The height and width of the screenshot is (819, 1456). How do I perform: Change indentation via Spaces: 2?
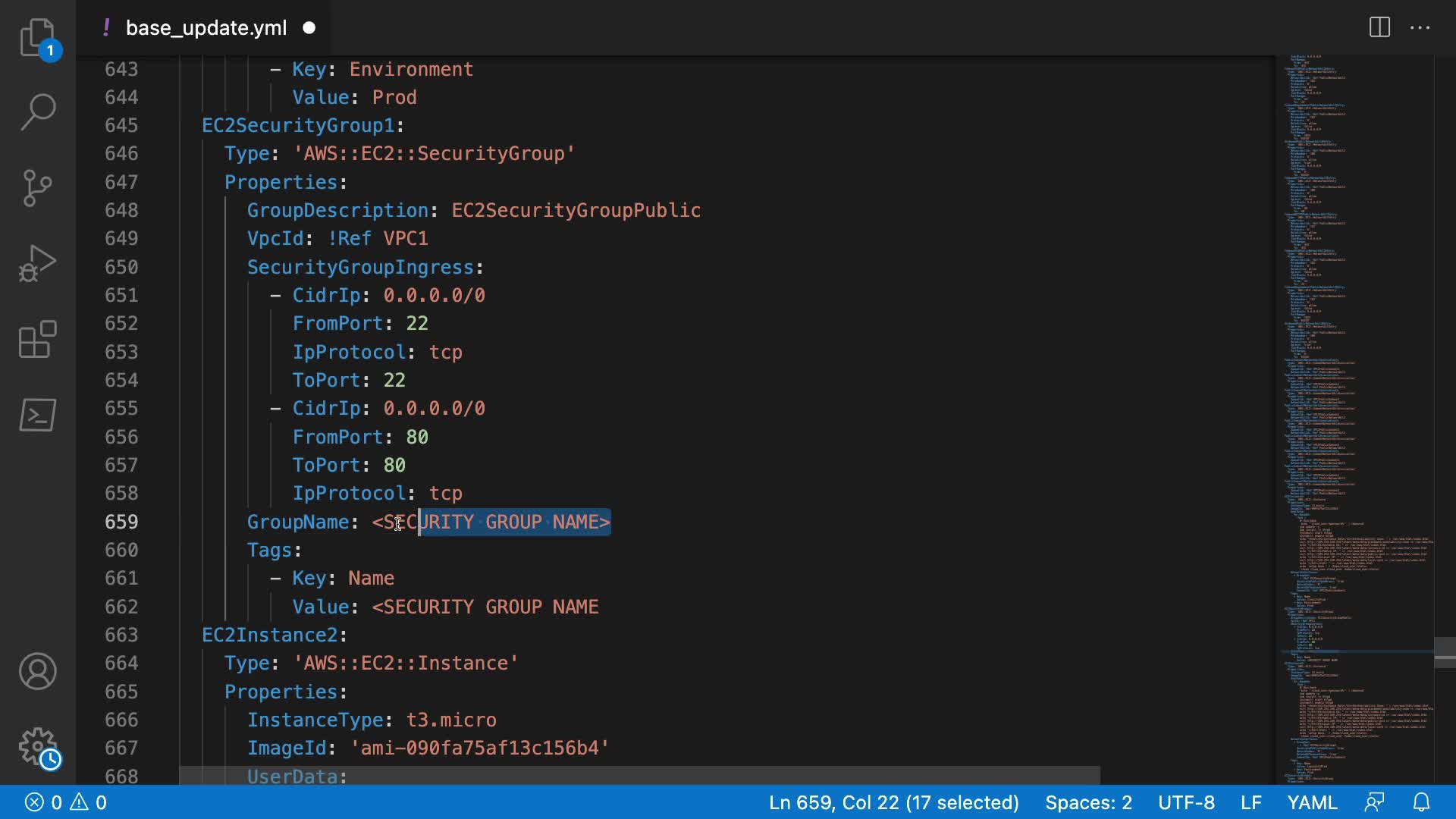(x=1088, y=802)
